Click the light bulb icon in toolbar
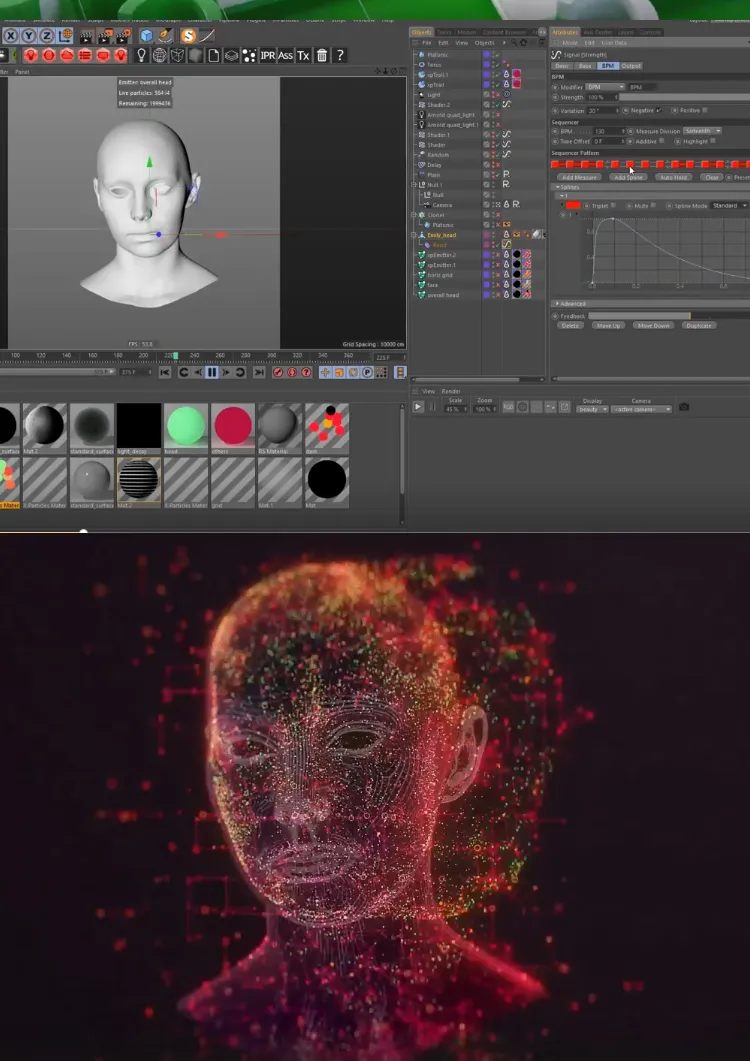The height and width of the screenshot is (1061, 750). pos(142,56)
